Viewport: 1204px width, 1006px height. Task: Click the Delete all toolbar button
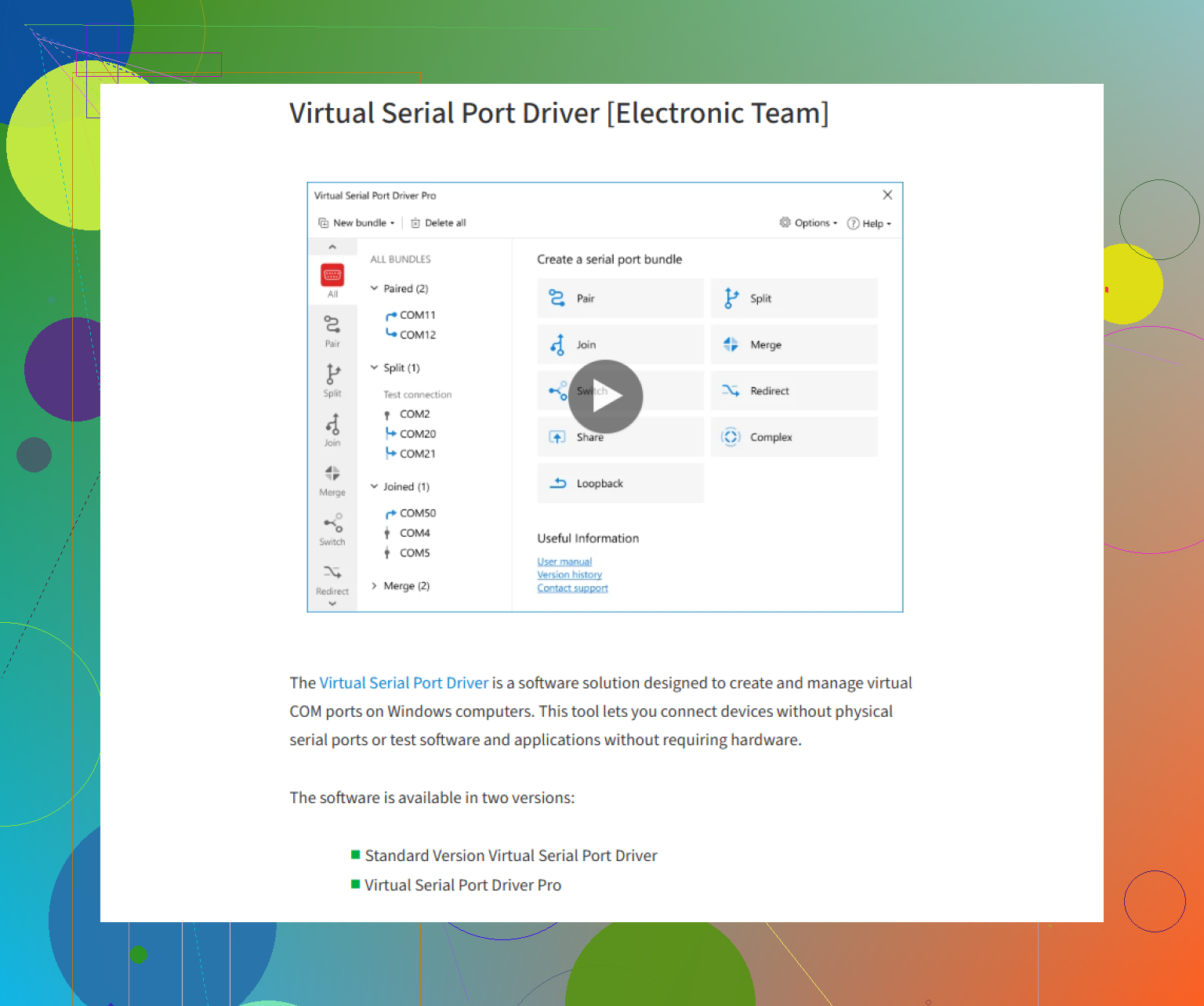pos(438,223)
